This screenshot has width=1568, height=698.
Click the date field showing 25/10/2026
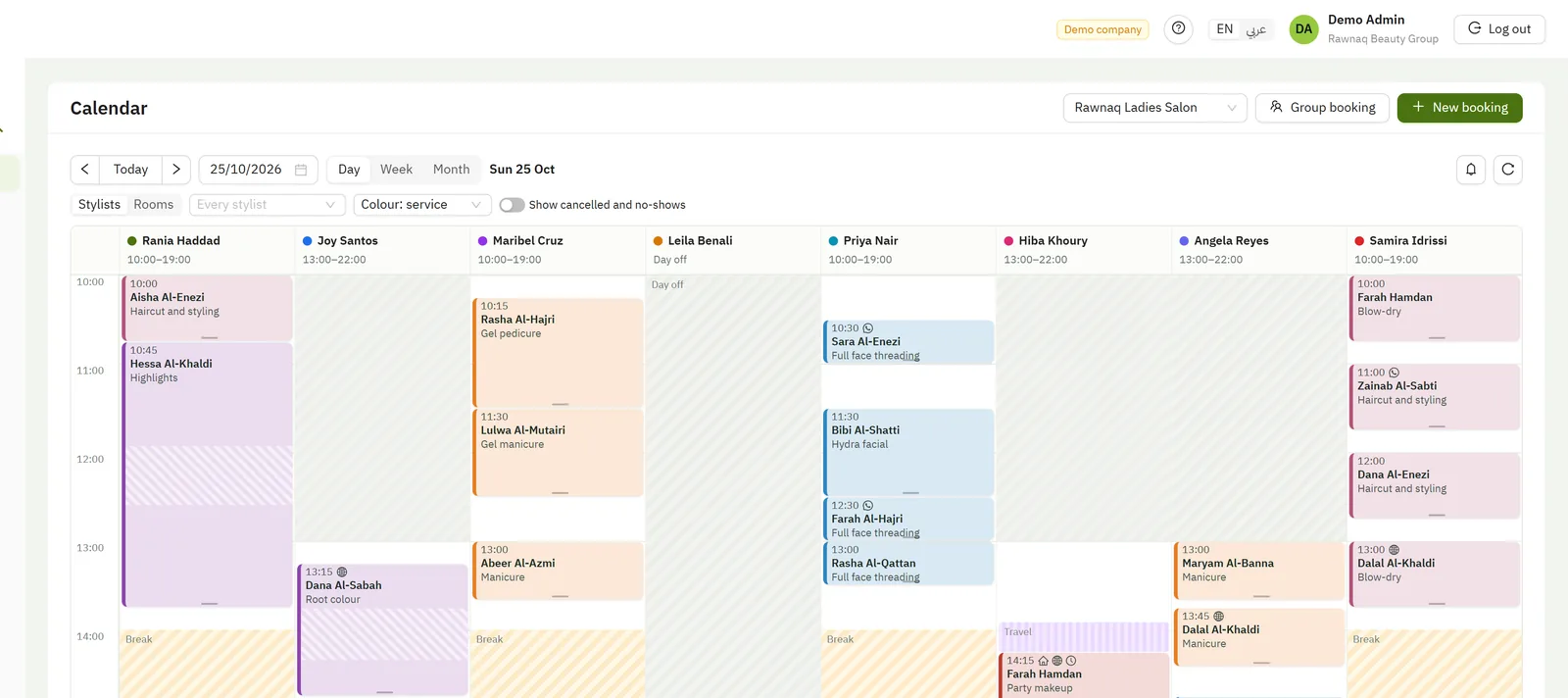[x=258, y=170]
